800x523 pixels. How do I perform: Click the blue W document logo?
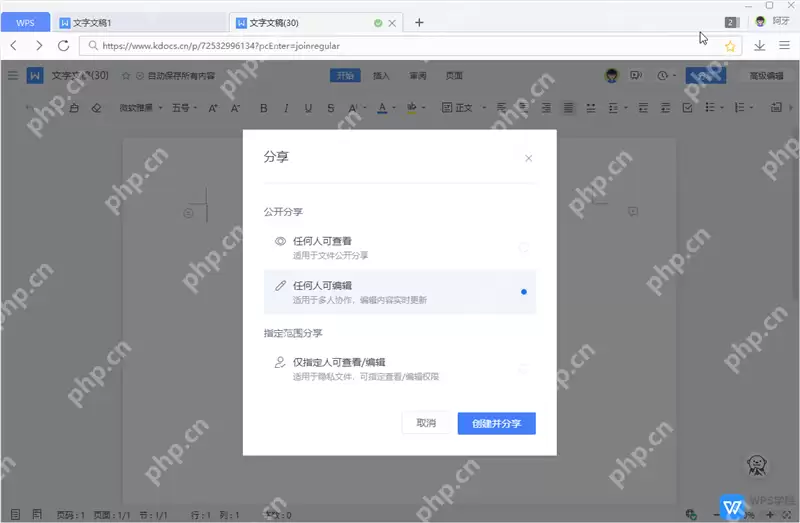click(35, 76)
